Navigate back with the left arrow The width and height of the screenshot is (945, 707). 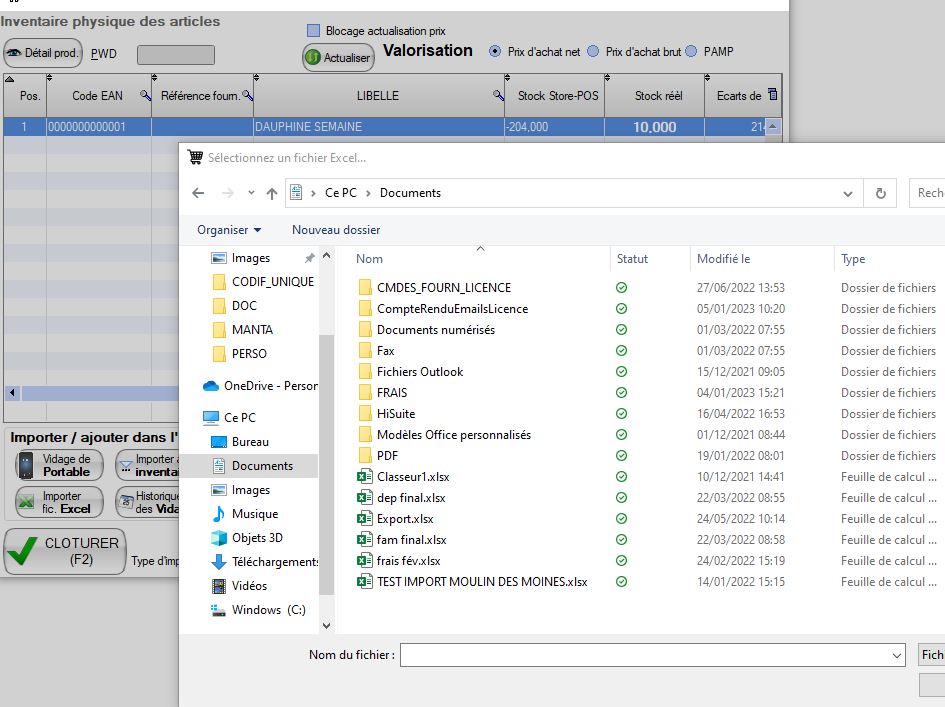click(198, 193)
